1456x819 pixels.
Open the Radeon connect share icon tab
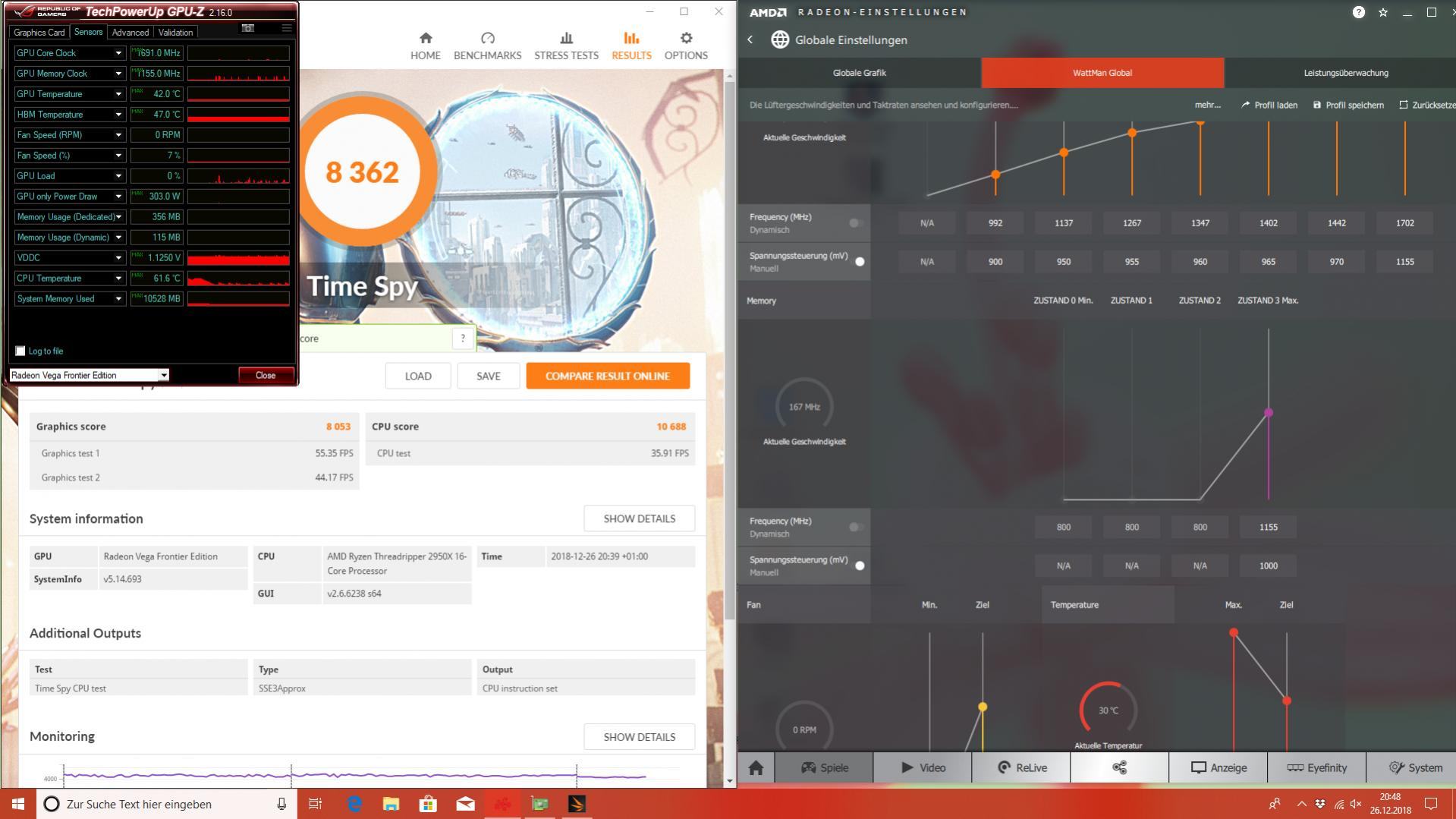(x=1119, y=767)
